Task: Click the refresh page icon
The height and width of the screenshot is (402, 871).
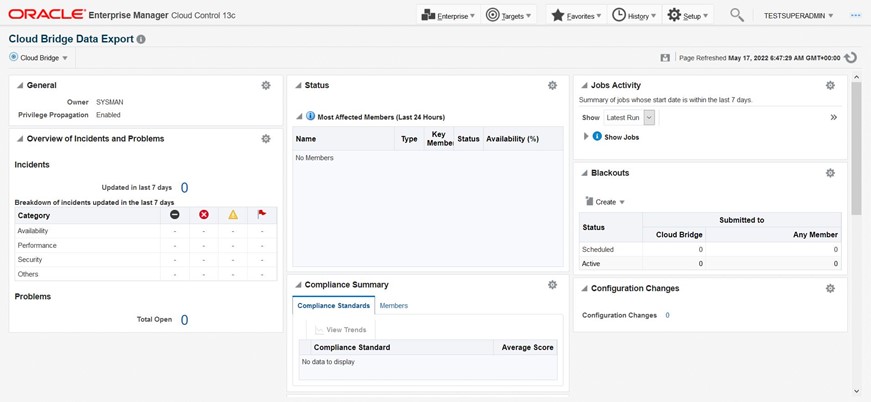Action: point(850,58)
